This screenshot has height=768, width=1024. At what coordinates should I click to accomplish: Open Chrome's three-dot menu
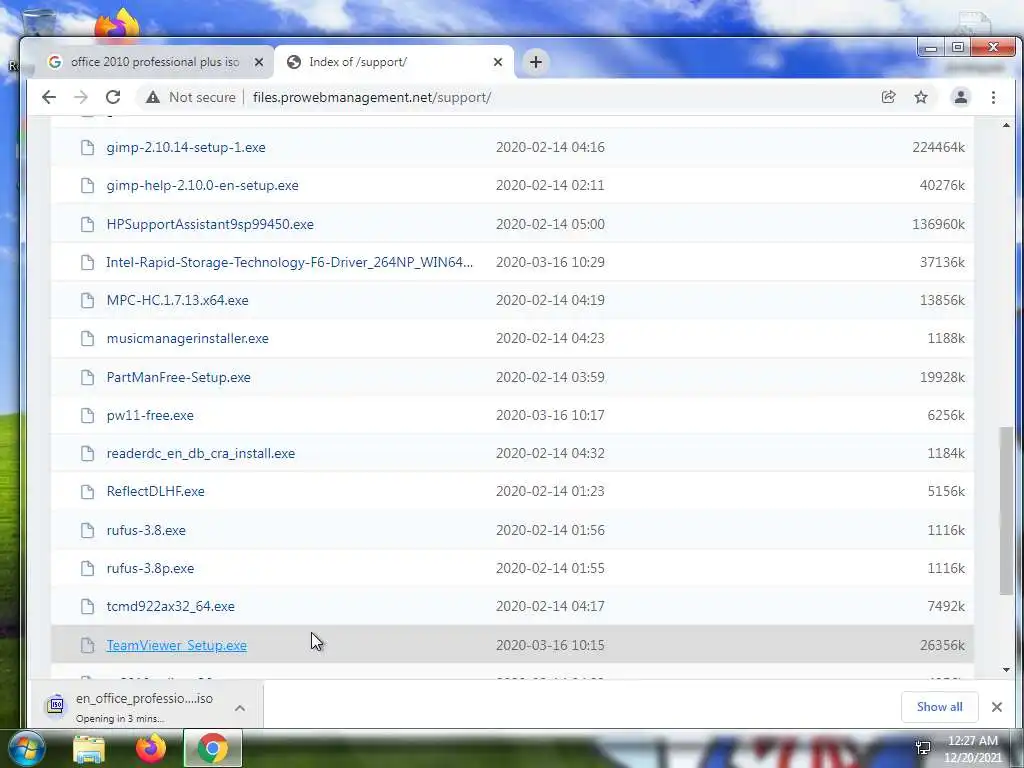[x=993, y=97]
